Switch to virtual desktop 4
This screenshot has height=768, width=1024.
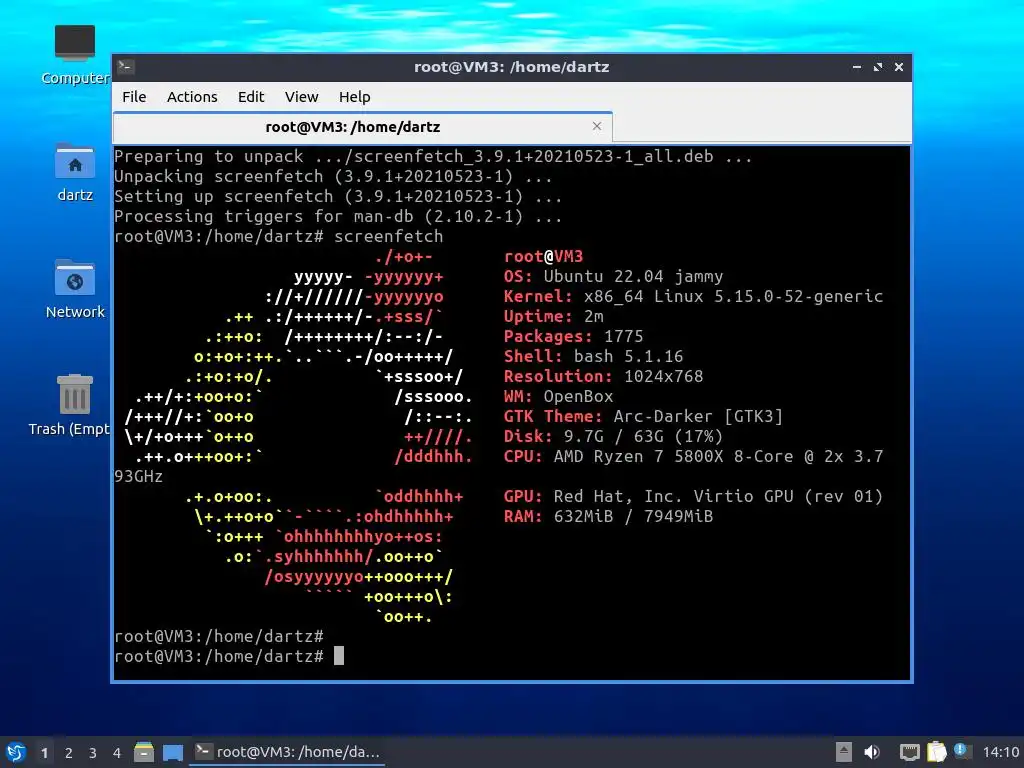[x=117, y=753]
